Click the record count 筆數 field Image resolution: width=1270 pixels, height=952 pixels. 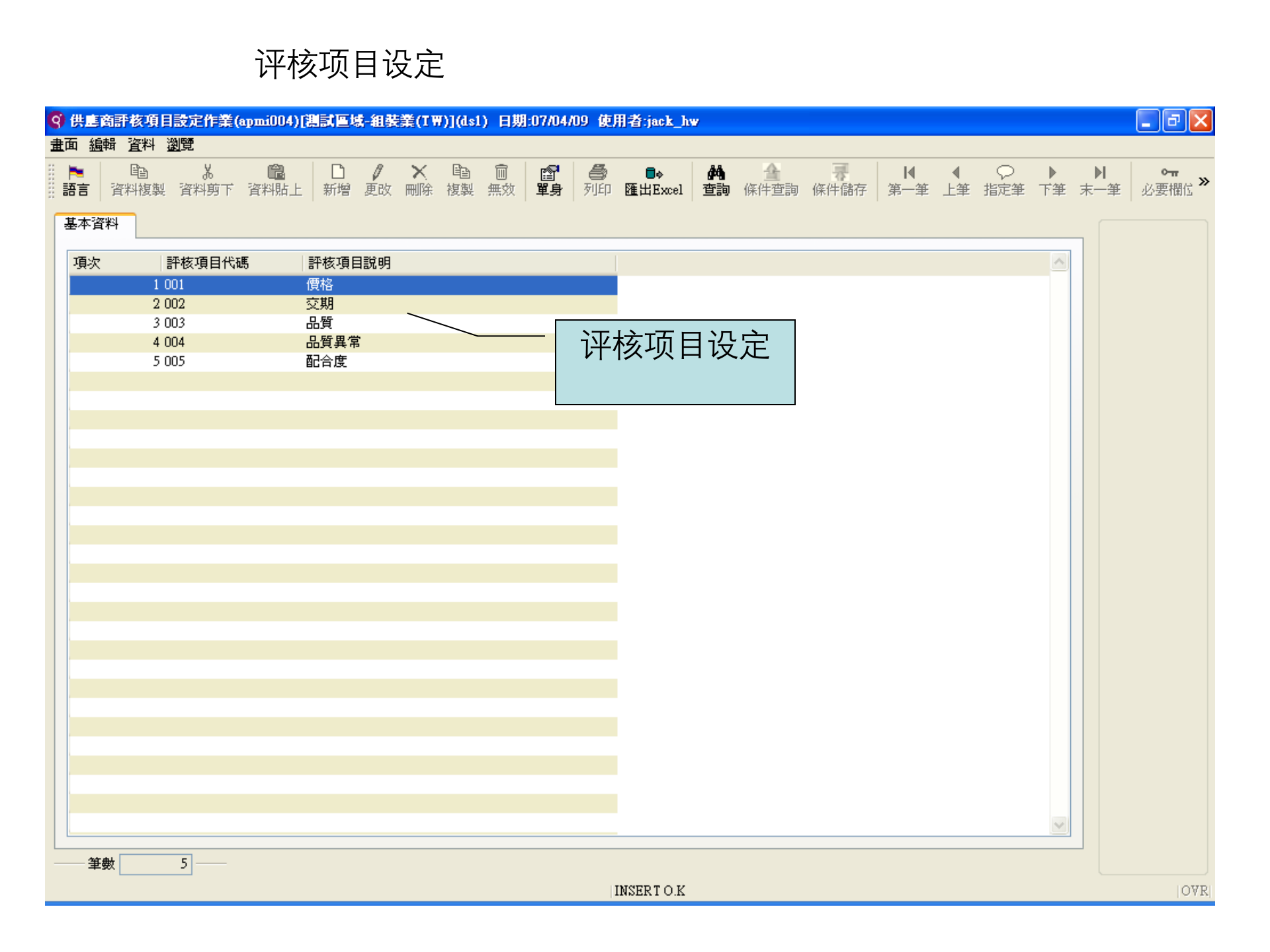[156, 863]
